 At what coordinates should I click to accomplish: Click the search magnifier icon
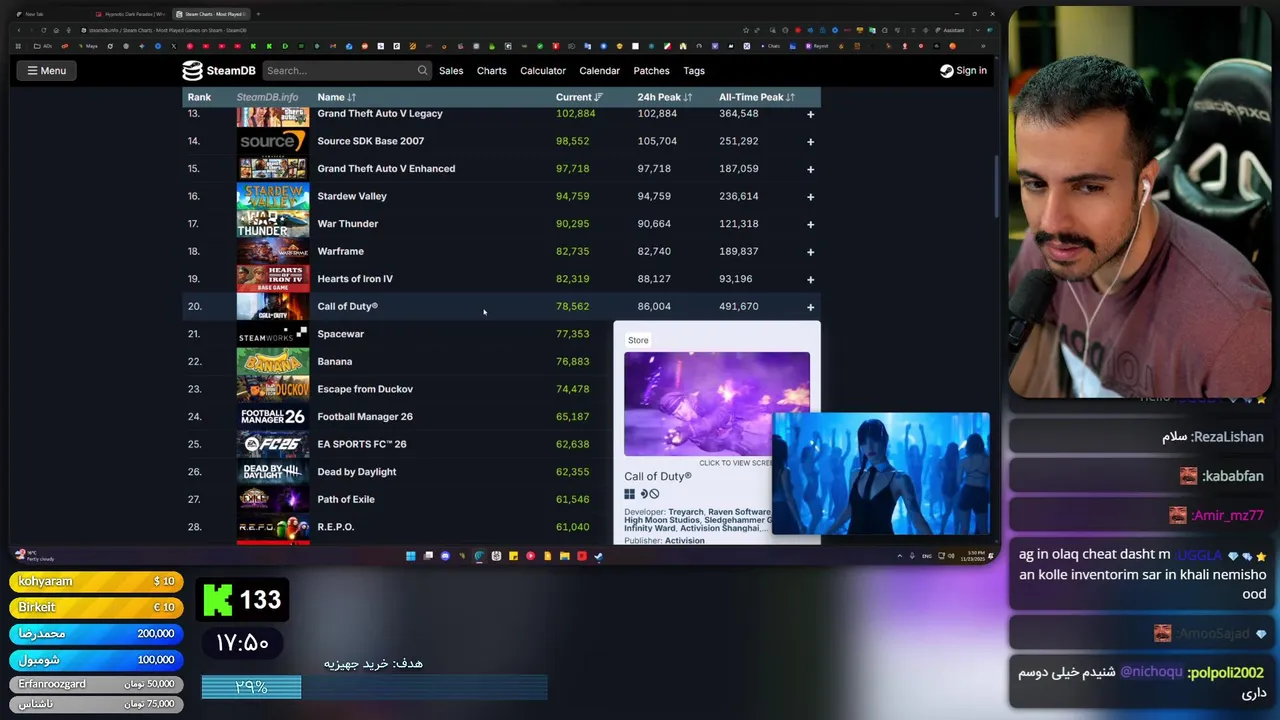pos(422,70)
